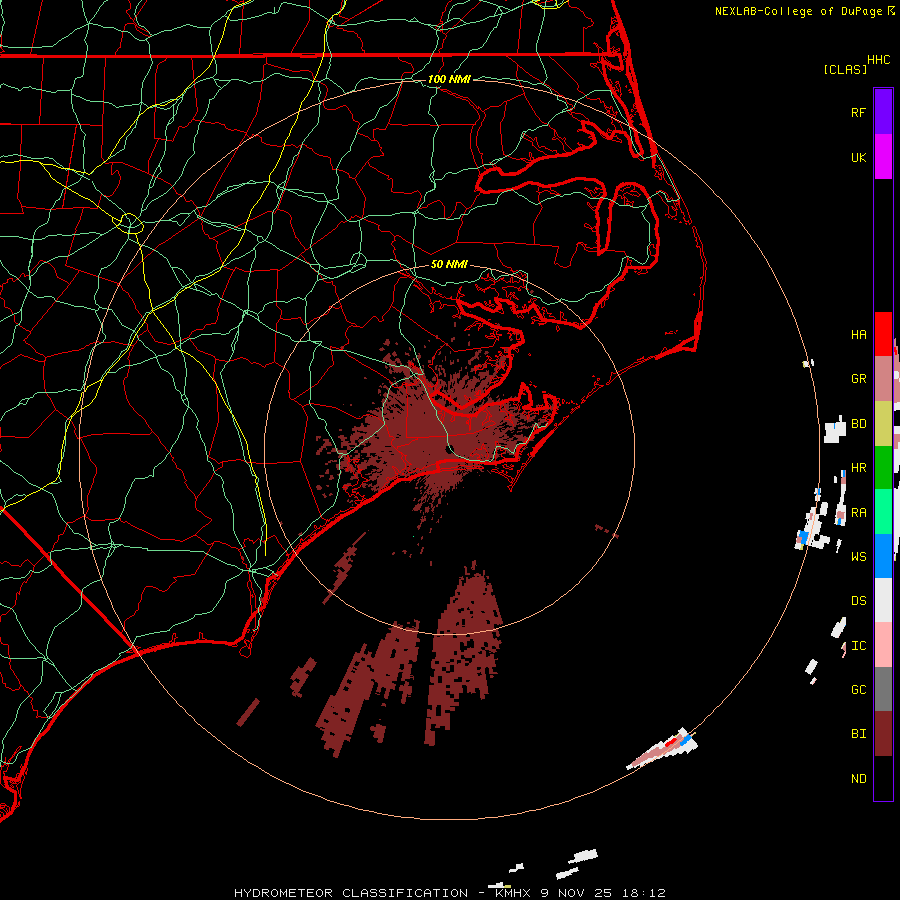
Task: Click the blue WS legend swatch
Action: click(883, 556)
